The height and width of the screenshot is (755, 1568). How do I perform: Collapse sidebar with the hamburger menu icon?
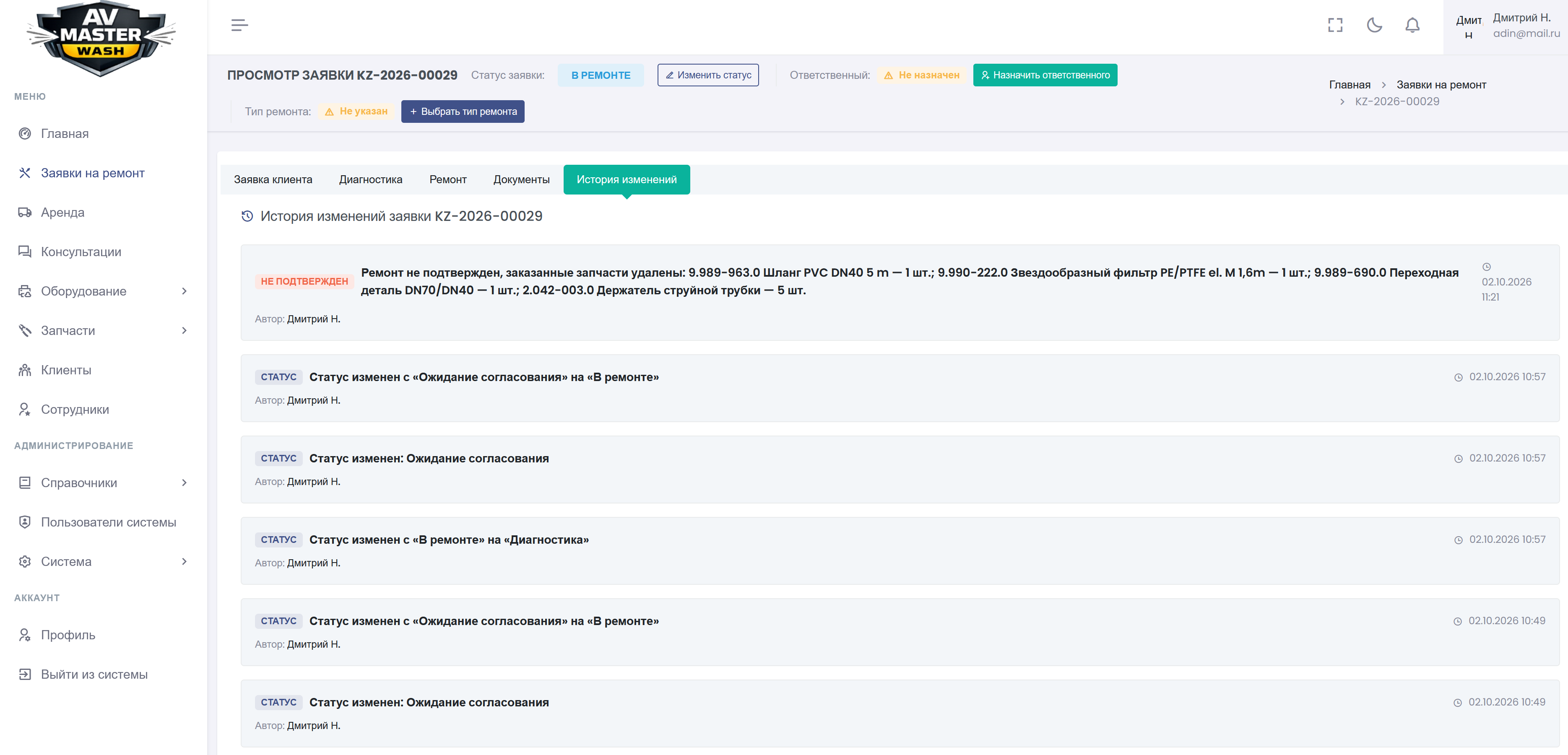coord(239,25)
